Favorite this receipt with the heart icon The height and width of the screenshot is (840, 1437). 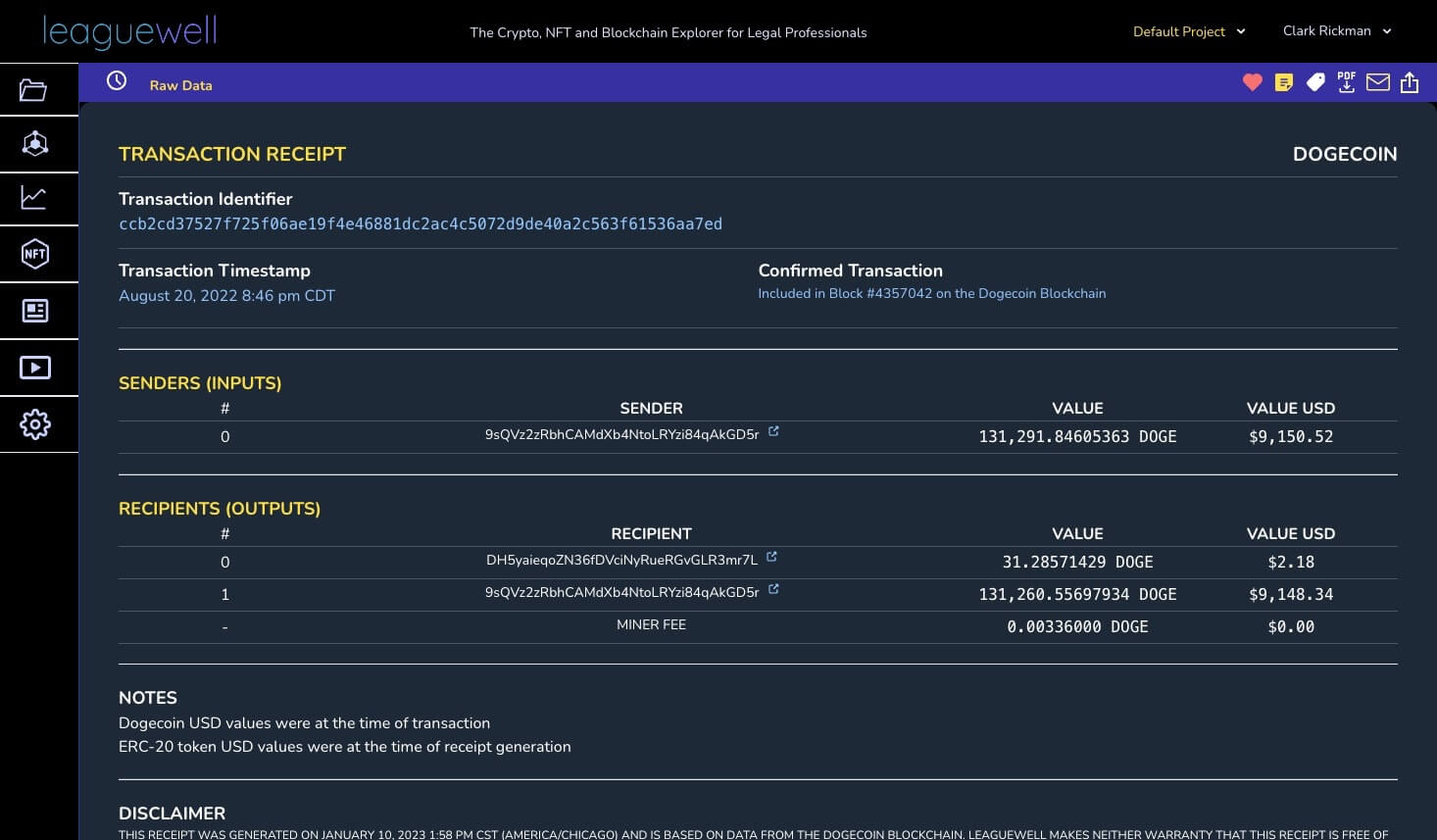pos(1252,82)
